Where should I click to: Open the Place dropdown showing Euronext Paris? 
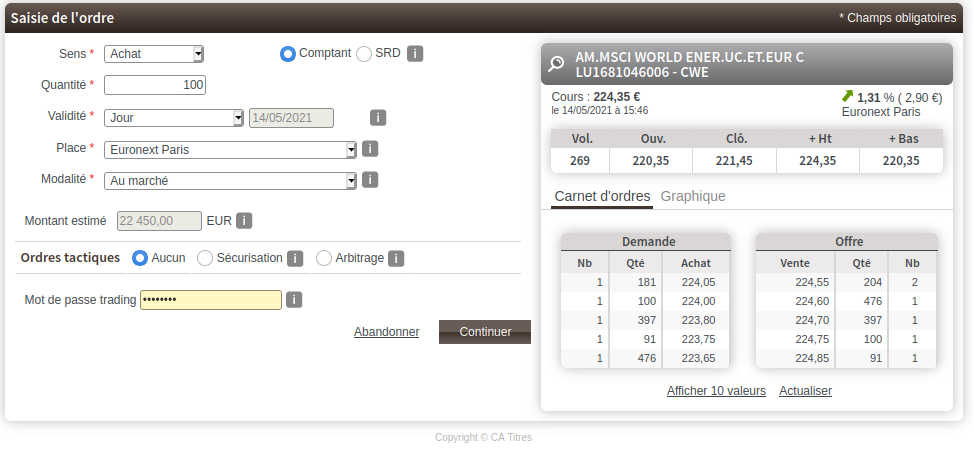(230, 150)
